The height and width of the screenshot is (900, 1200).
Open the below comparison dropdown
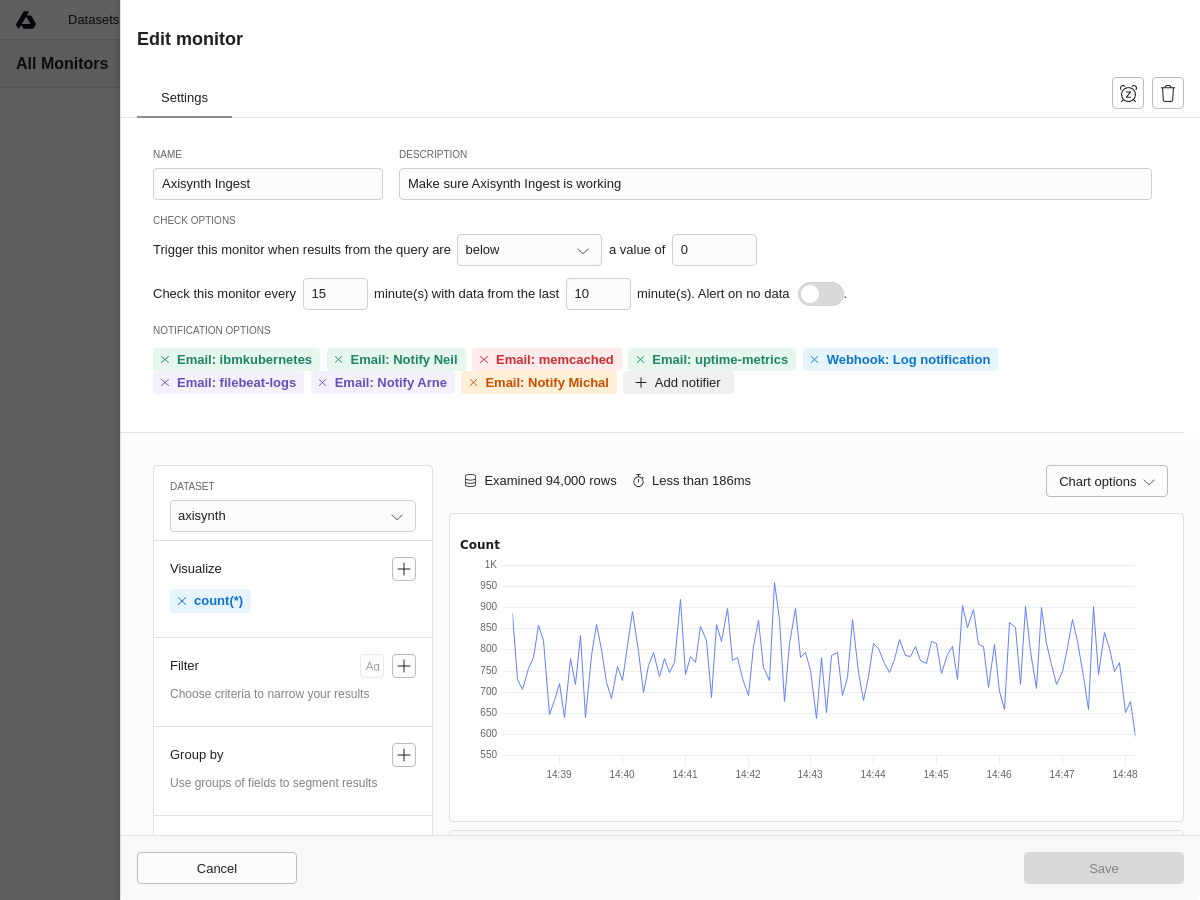pos(529,250)
